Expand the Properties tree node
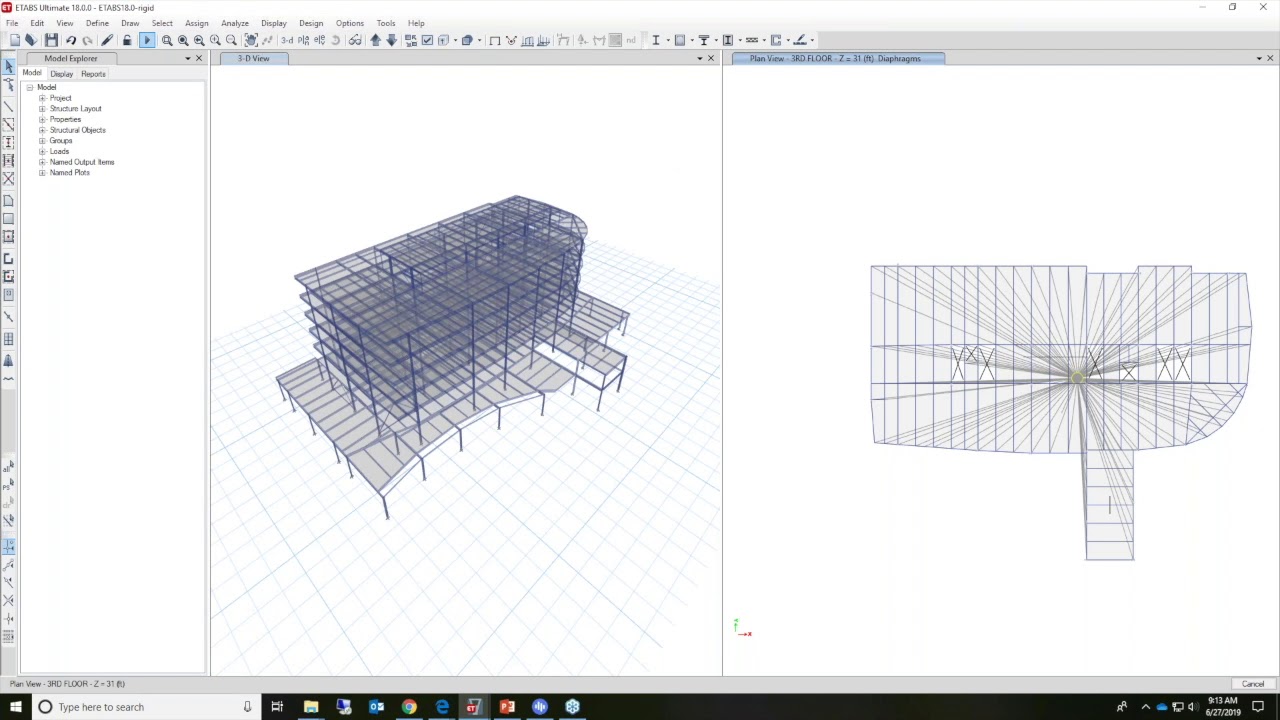This screenshot has width=1280, height=720. [42, 120]
